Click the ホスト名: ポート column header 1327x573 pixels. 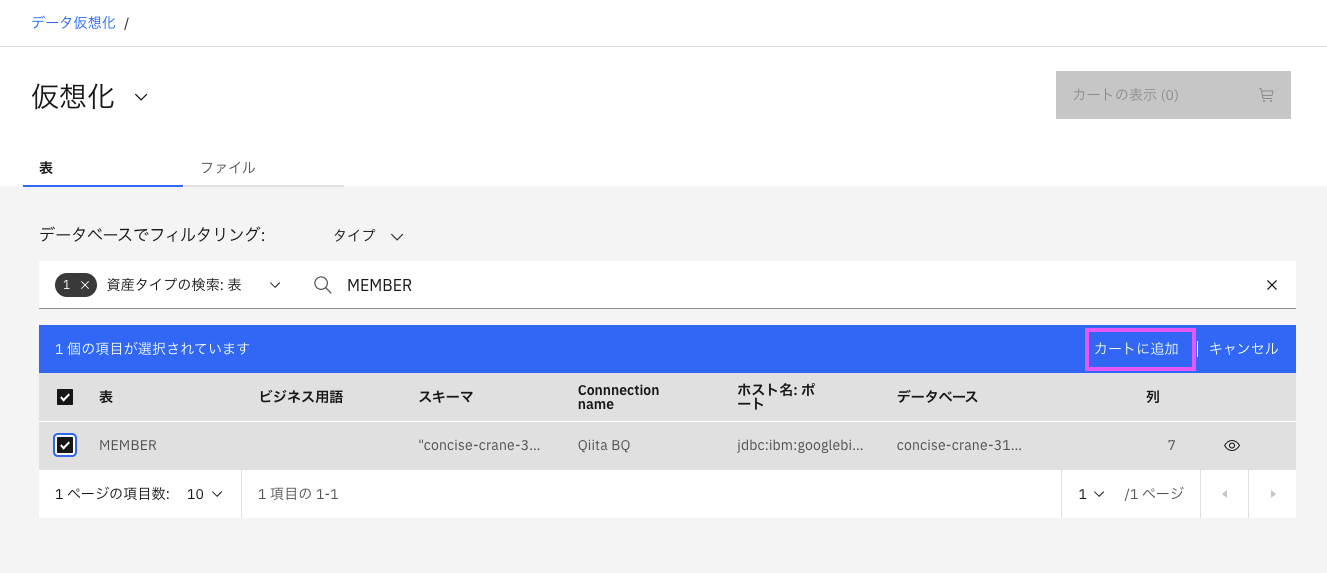[776, 397]
